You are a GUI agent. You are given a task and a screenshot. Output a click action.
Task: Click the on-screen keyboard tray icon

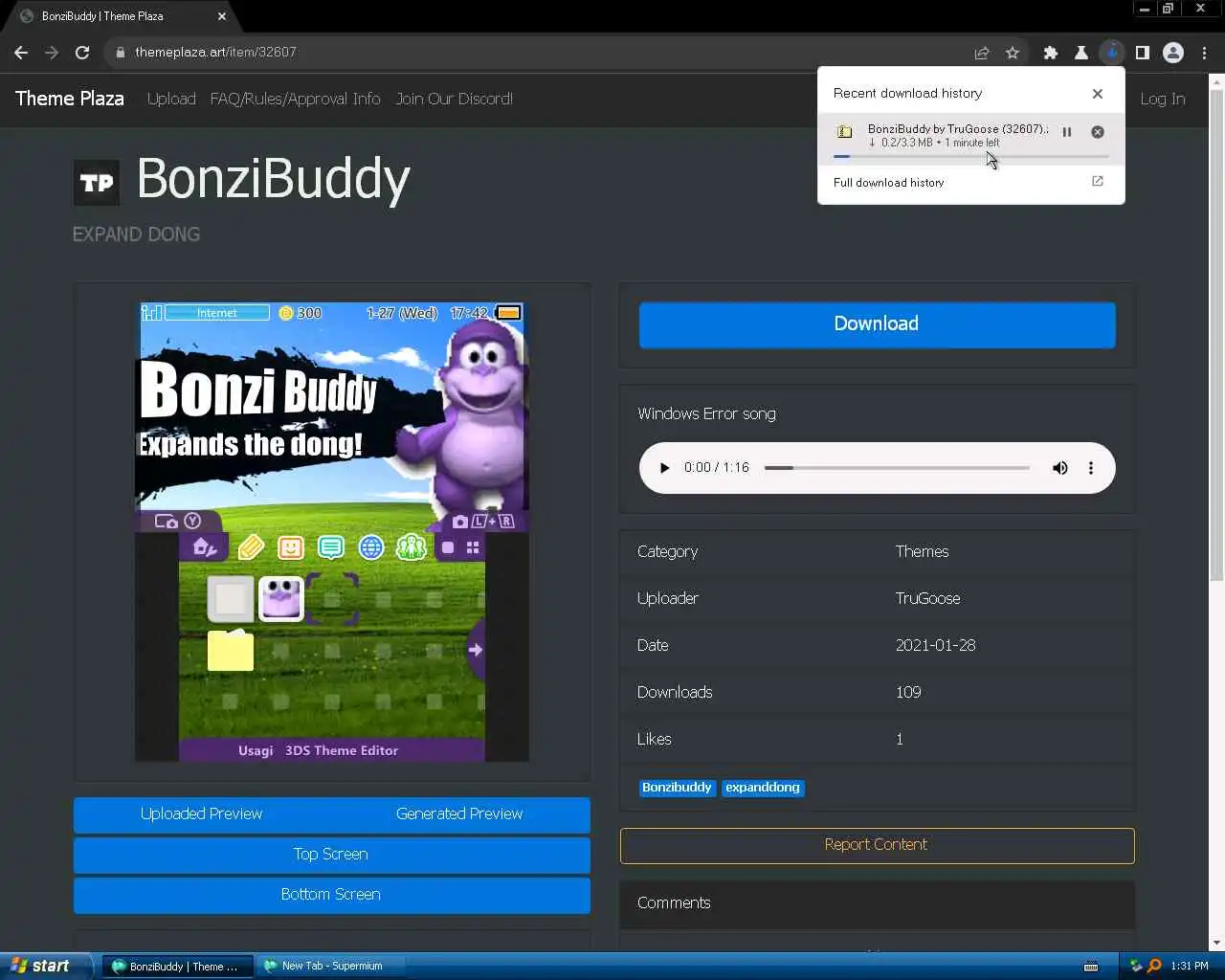(x=1090, y=967)
